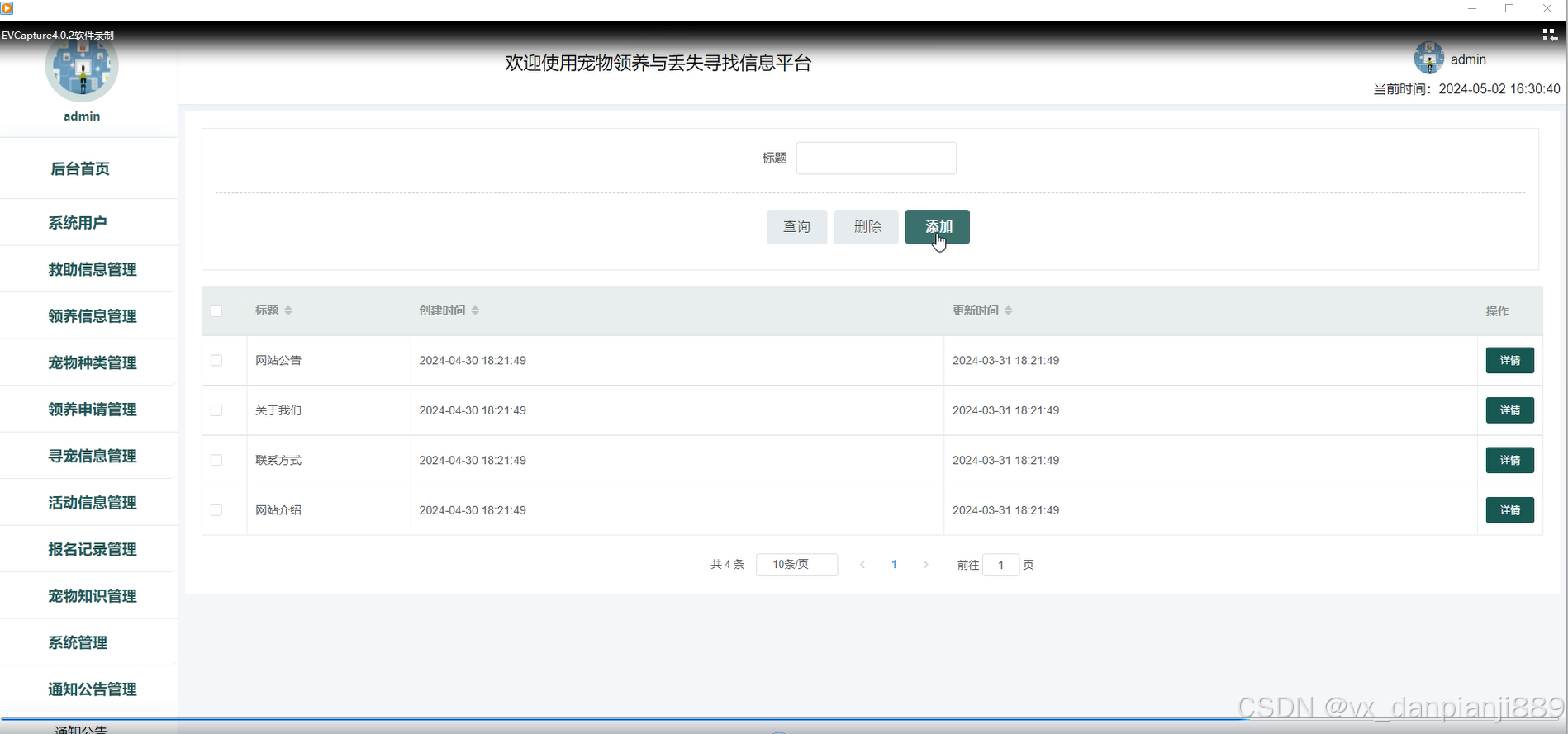The height and width of the screenshot is (734, 1568).
Task: Click the orange player app icon in title bar
Action: tap(7, 8)
